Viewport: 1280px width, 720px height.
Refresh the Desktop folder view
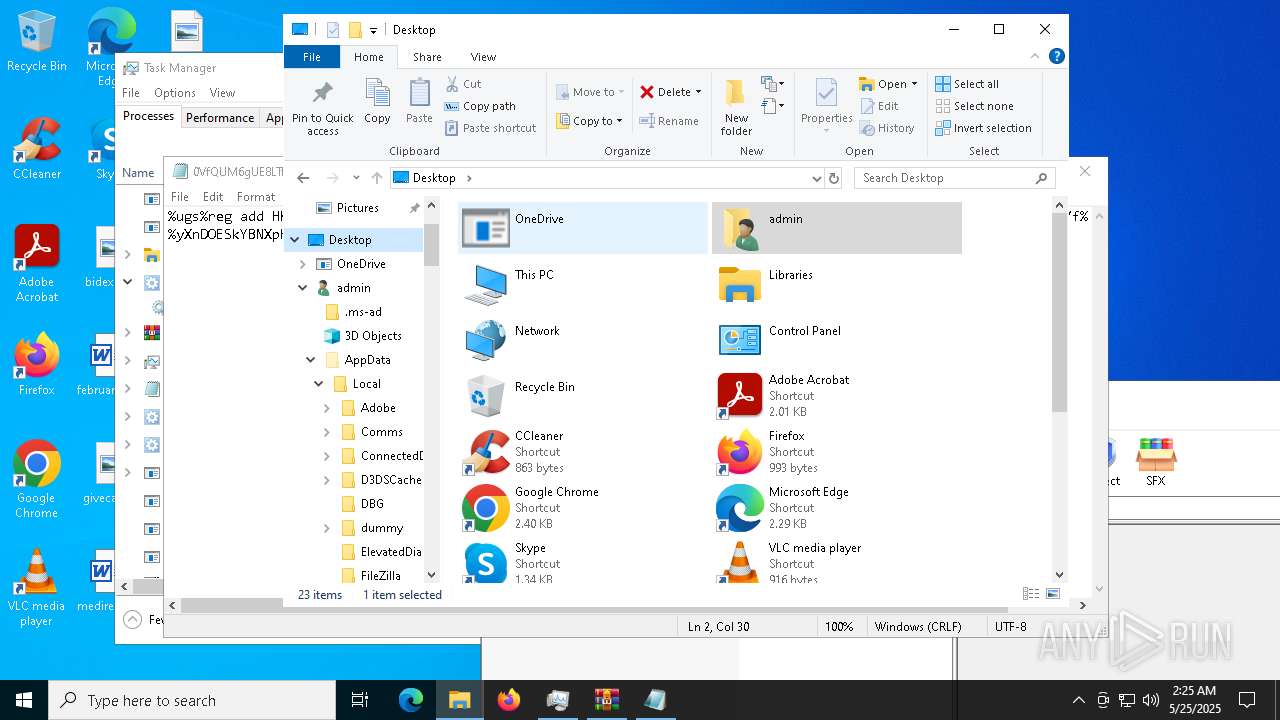tap(834, 178)
